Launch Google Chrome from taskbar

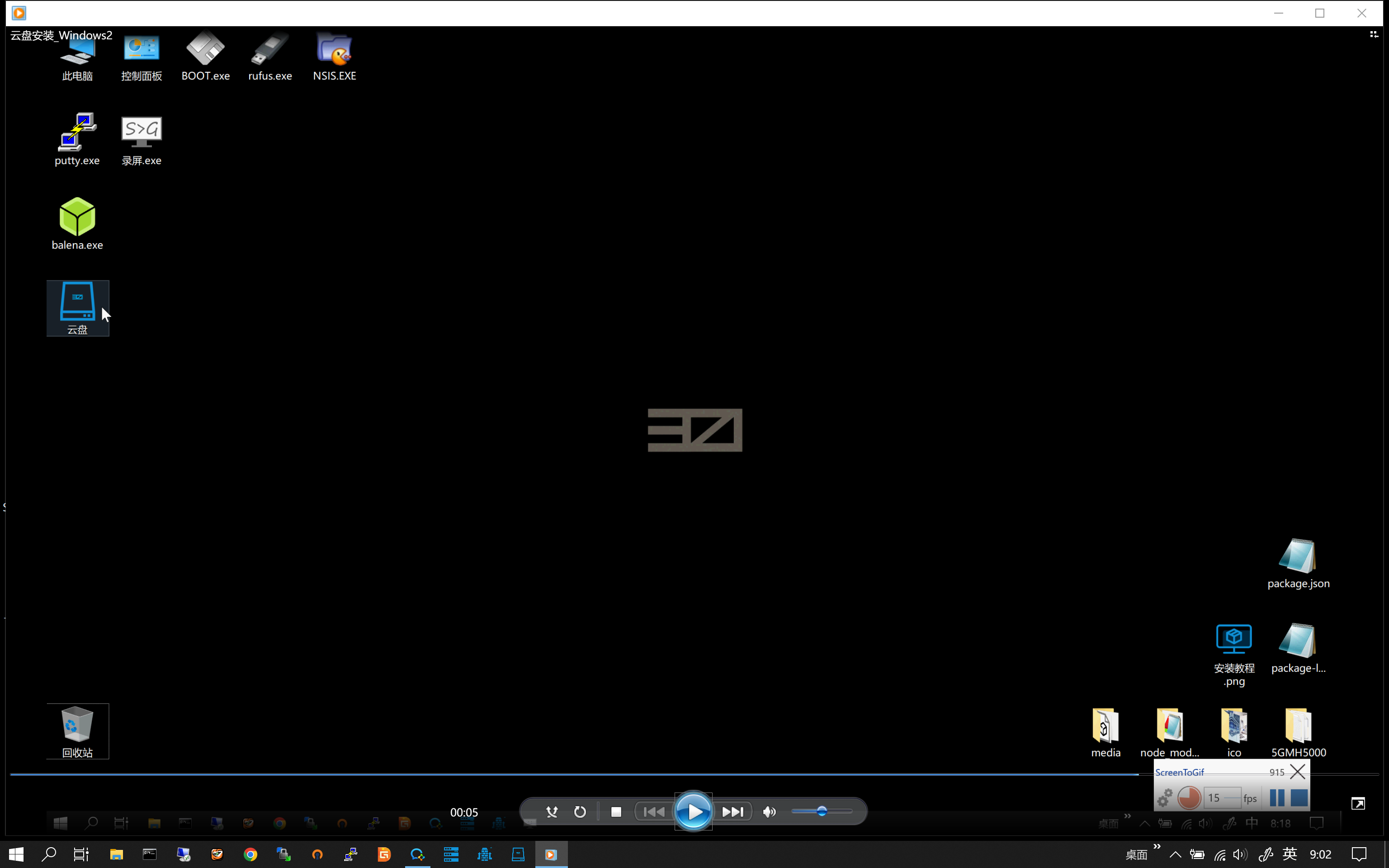point(250,854)
